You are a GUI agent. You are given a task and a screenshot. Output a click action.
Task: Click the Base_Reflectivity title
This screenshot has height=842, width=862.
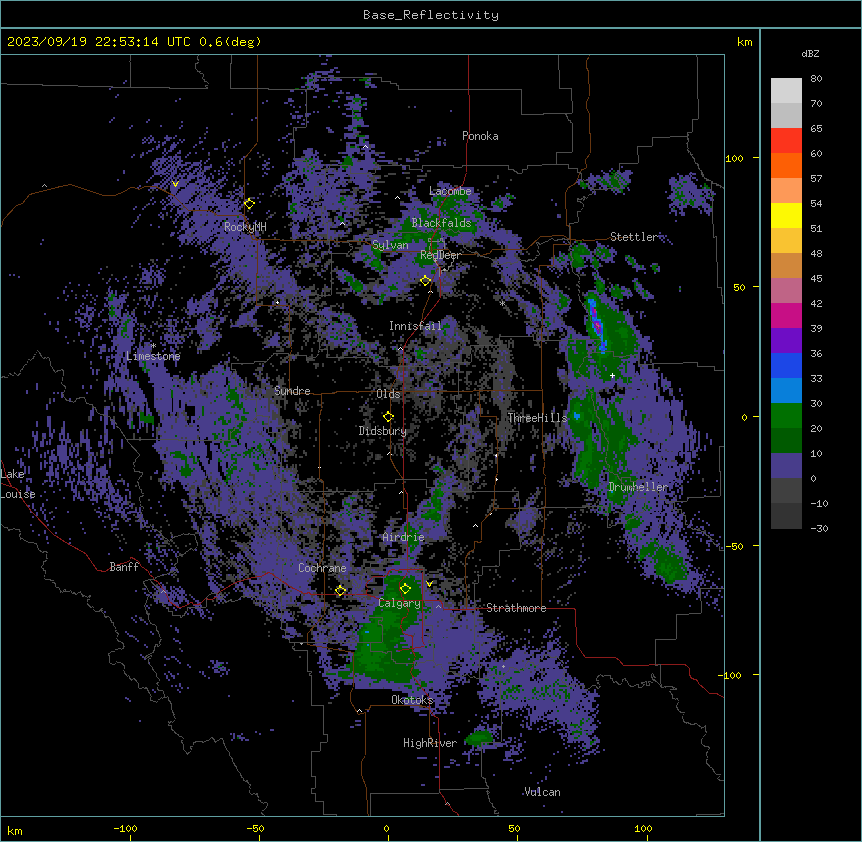[431, 15]
